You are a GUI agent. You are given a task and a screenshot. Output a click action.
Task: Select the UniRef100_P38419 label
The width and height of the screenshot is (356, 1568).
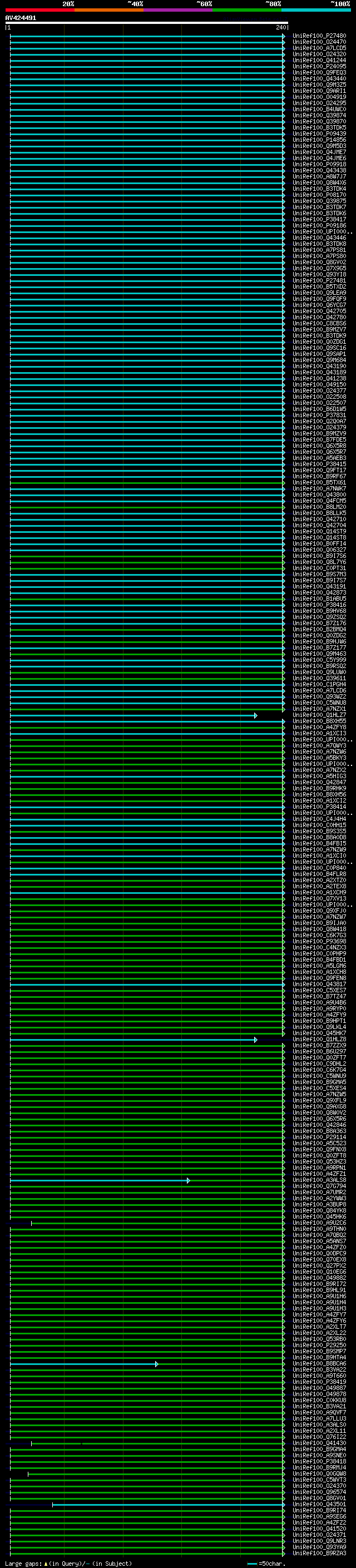(319, 1382)
